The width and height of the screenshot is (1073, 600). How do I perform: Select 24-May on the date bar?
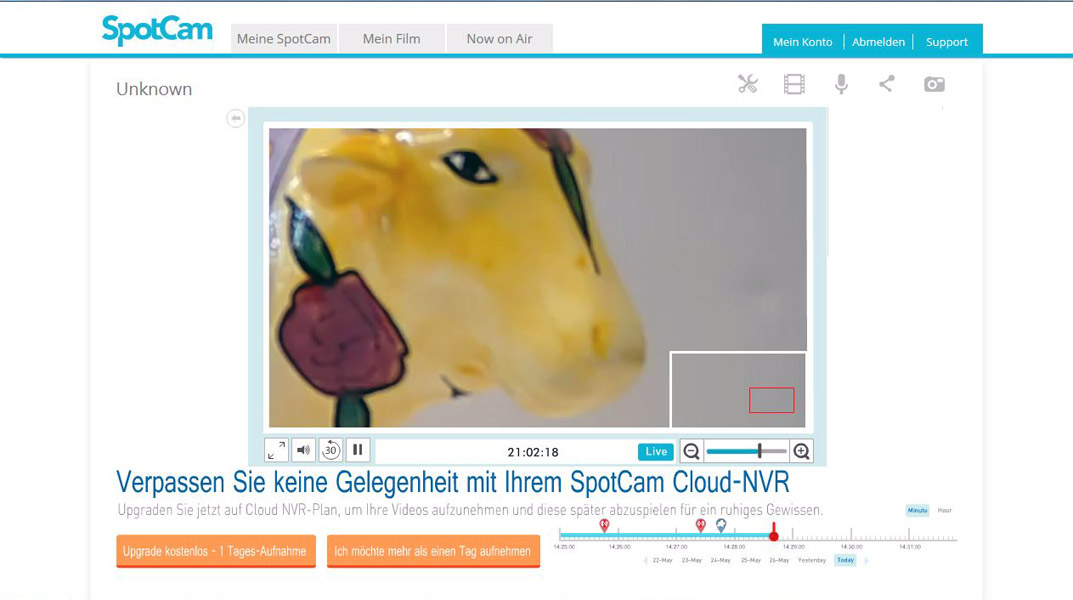[721, 560]
